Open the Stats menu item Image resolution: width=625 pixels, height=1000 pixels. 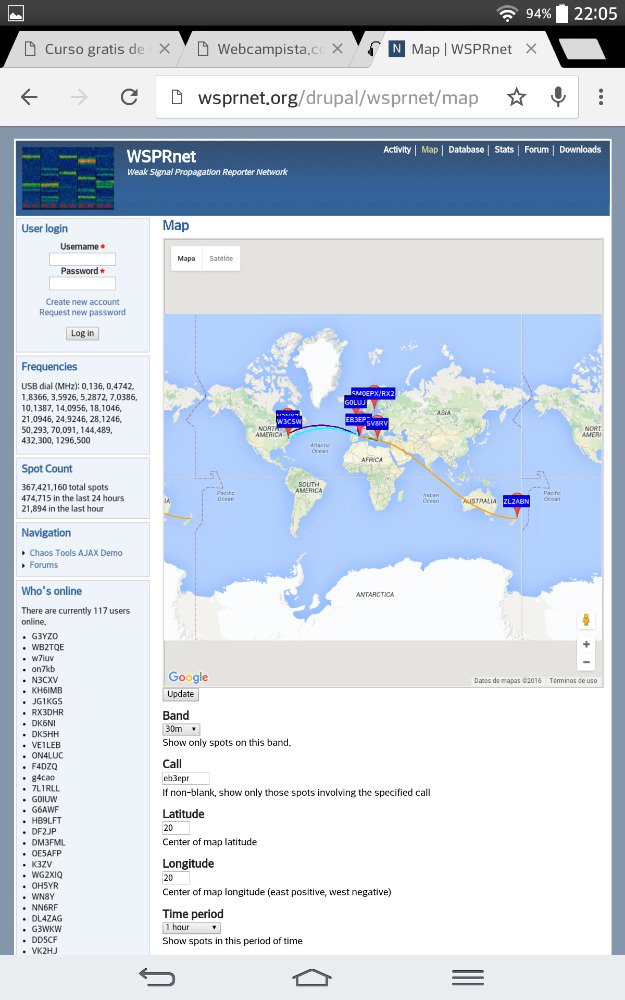coord(504,150)
